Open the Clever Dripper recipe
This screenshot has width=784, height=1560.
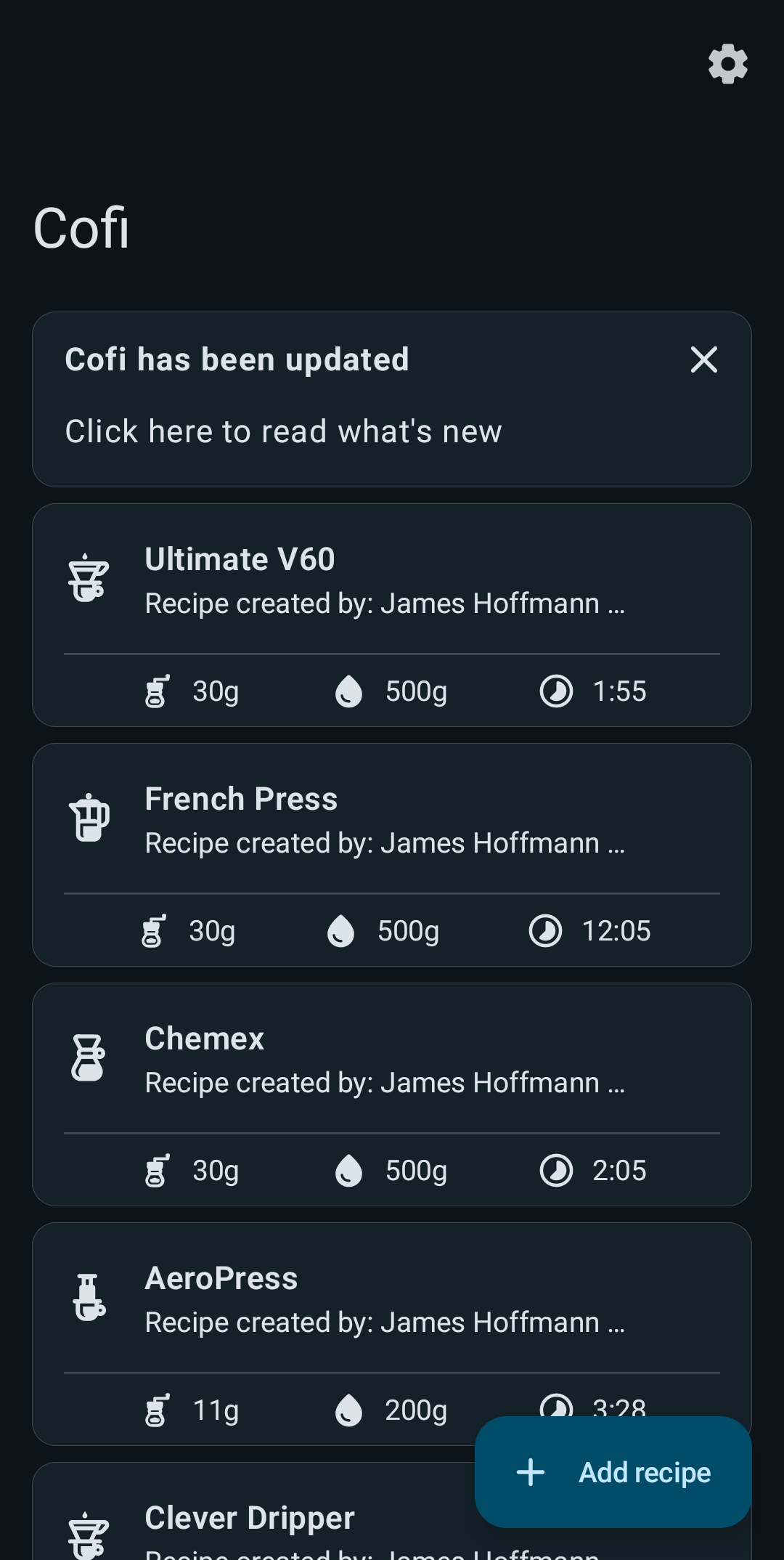click(250, 1518)
